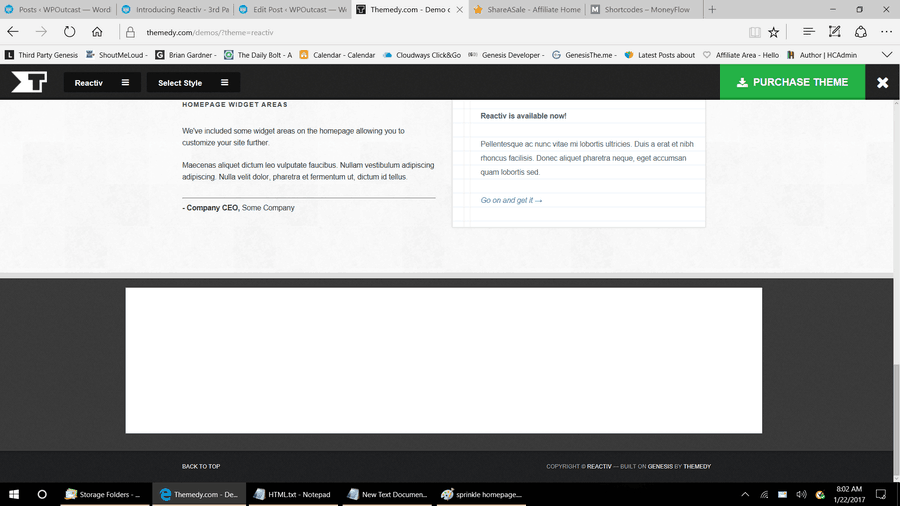Screen dimensions: 900x506
Task: Open the share button in Edge toolbar
Action: pos(860,32)
